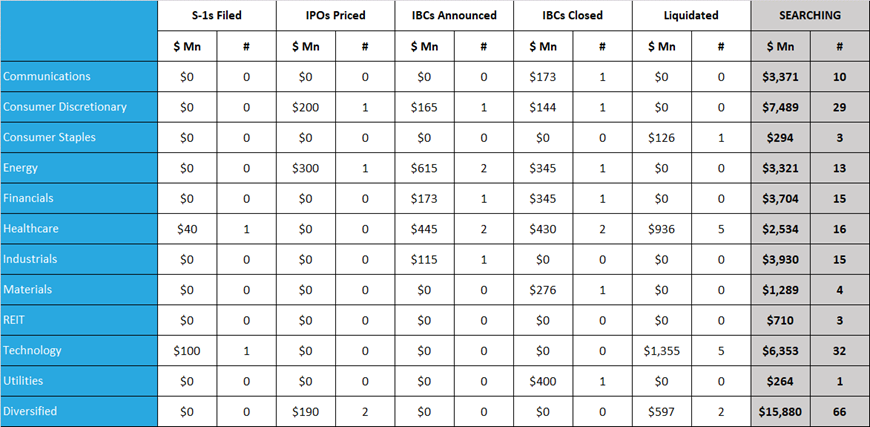Click the $15,880 Diversified searching cell
870x427 pixels.
click(780, 411)
